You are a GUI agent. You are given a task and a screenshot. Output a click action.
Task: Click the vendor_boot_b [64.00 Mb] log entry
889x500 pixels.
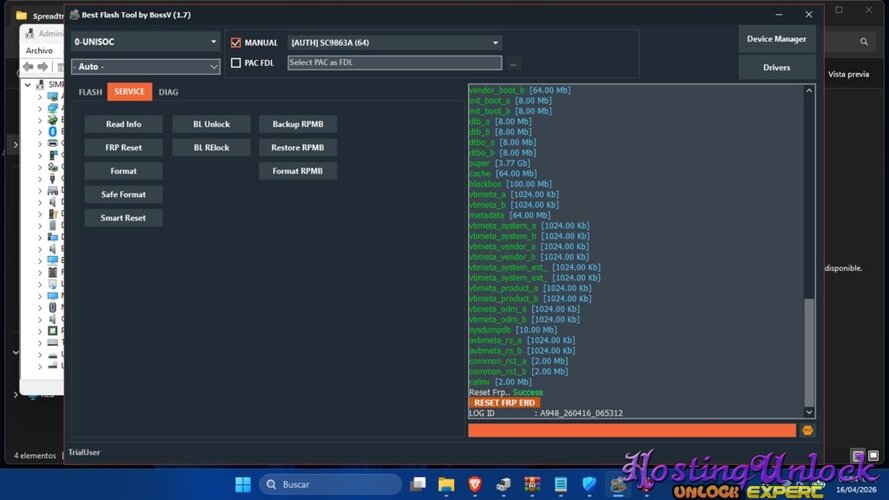(520, 90)
